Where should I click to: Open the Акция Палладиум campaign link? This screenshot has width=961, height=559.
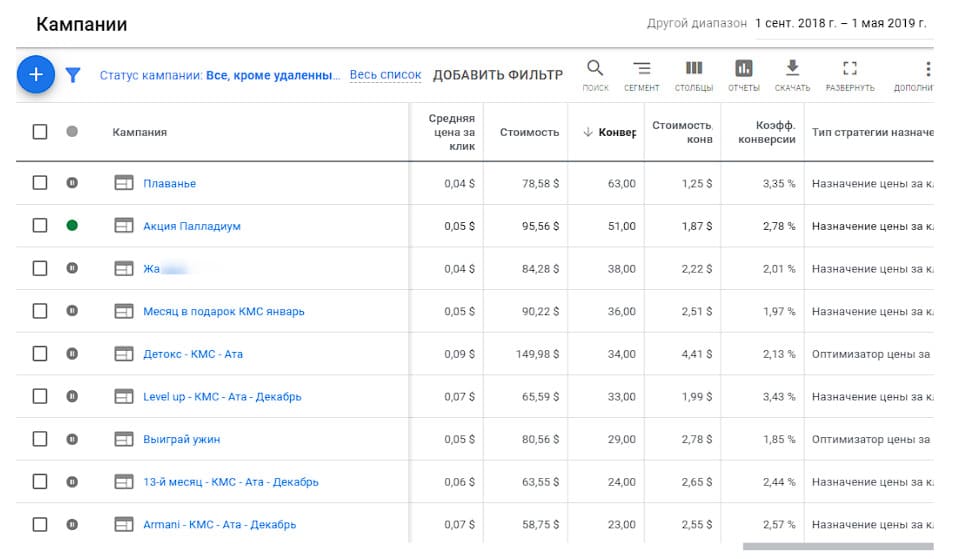pyautogui.click(x=192, y=226)
